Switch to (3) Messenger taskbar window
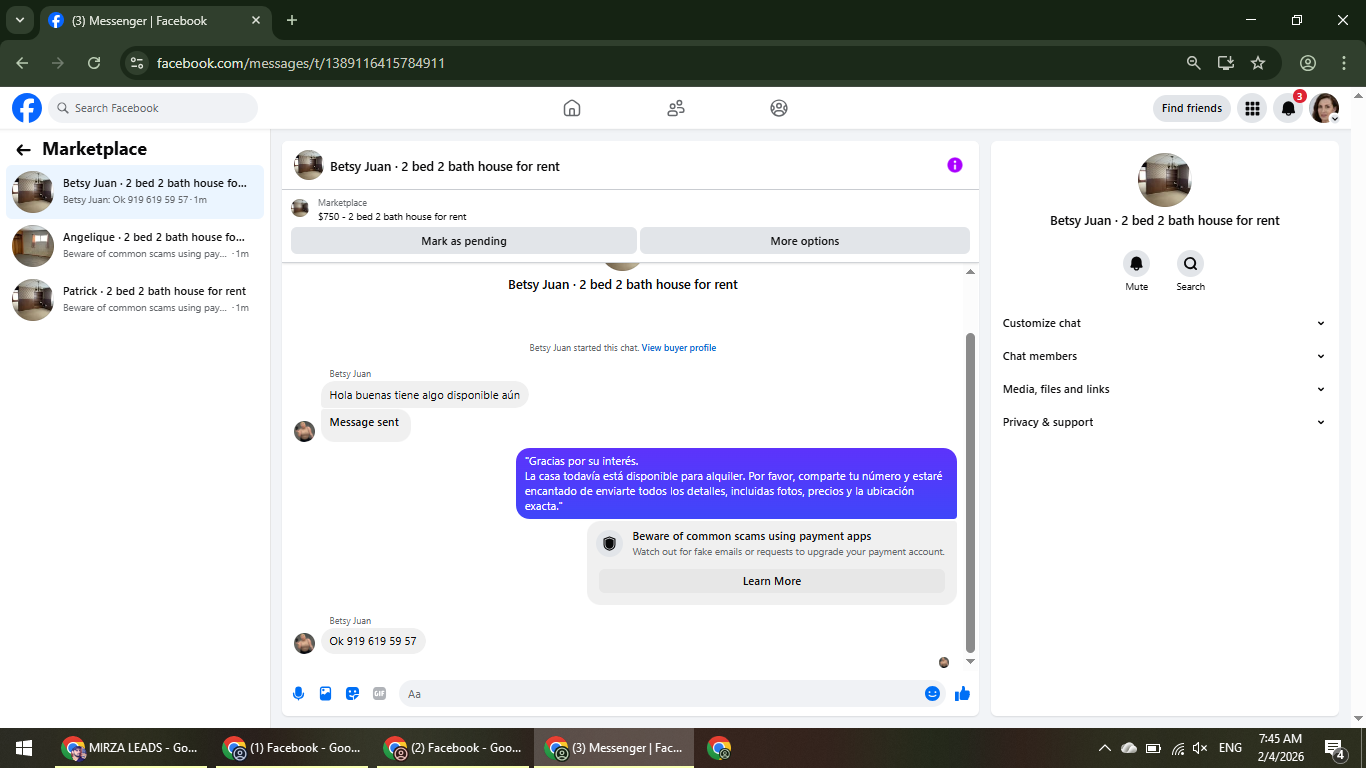The image size is (1366, 768). point(614,748)
